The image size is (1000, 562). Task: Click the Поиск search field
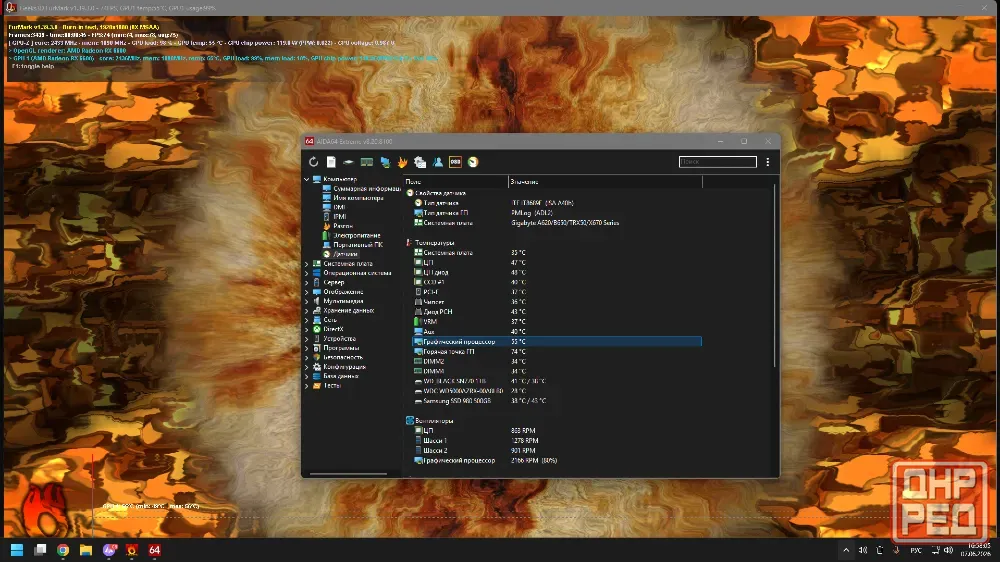[717, 162]
